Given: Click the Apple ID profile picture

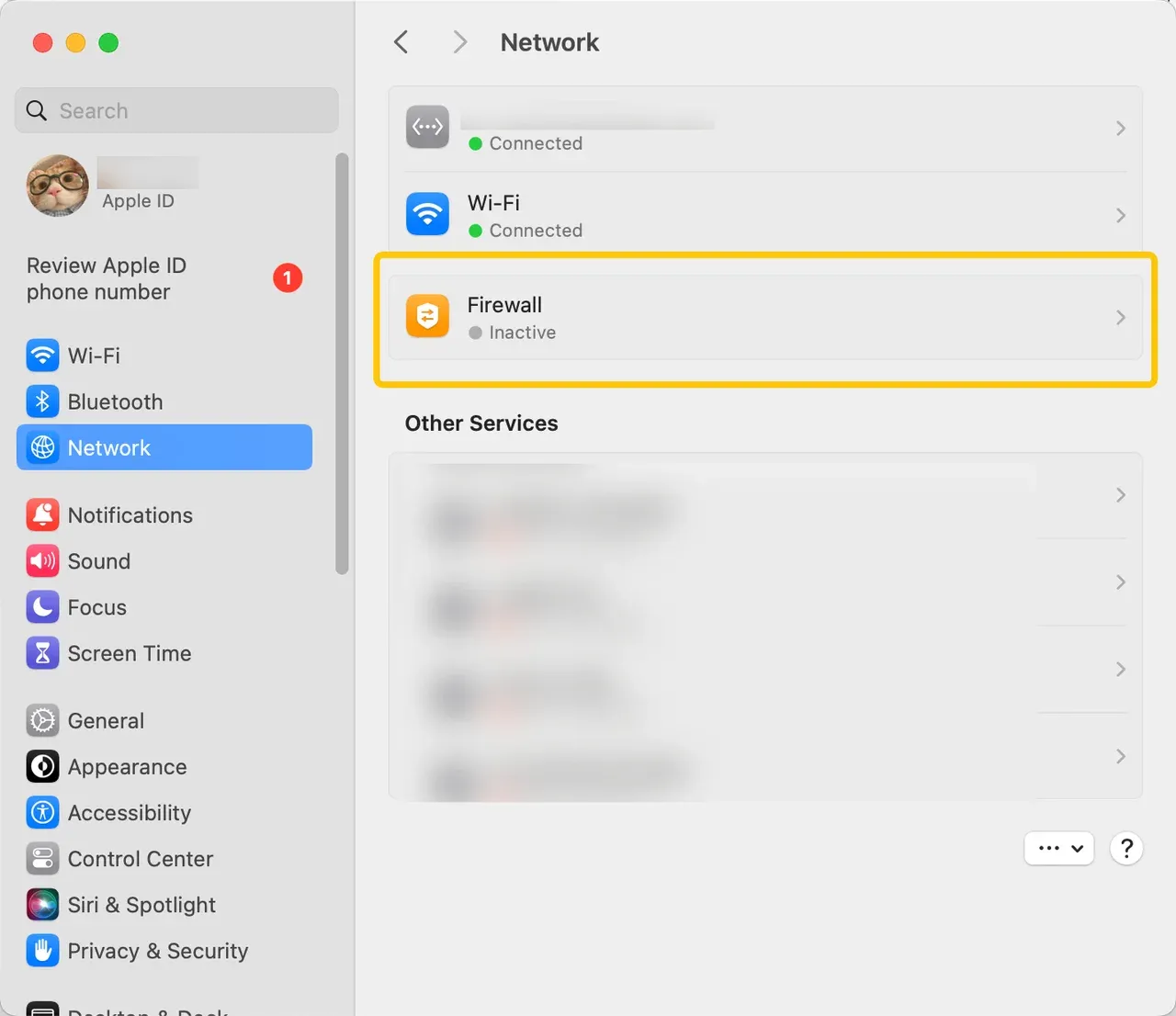Looking at the screenshot, I should (x=58, y=186).
